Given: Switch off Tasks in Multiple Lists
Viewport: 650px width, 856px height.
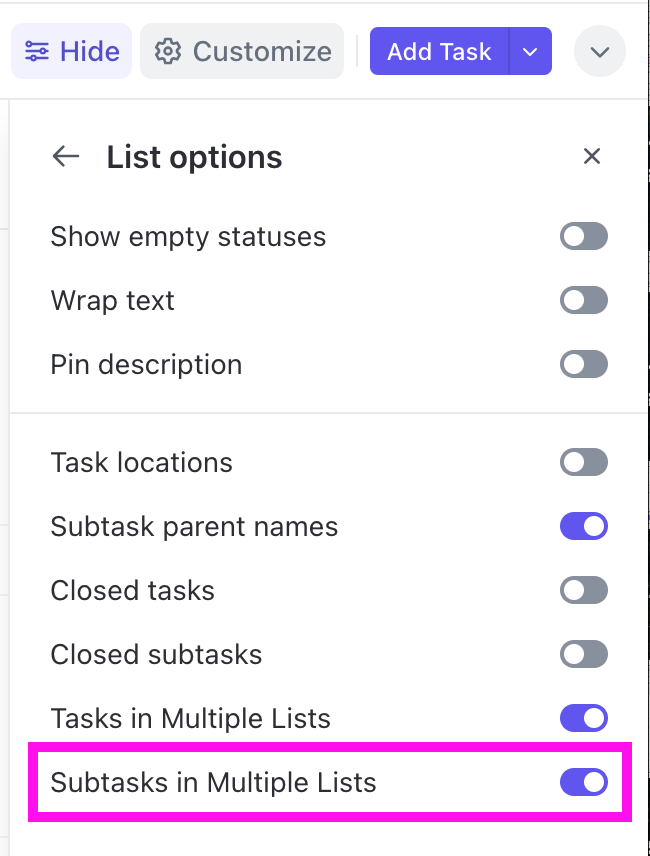Looking at the screenshot, I should coord(584,718).
